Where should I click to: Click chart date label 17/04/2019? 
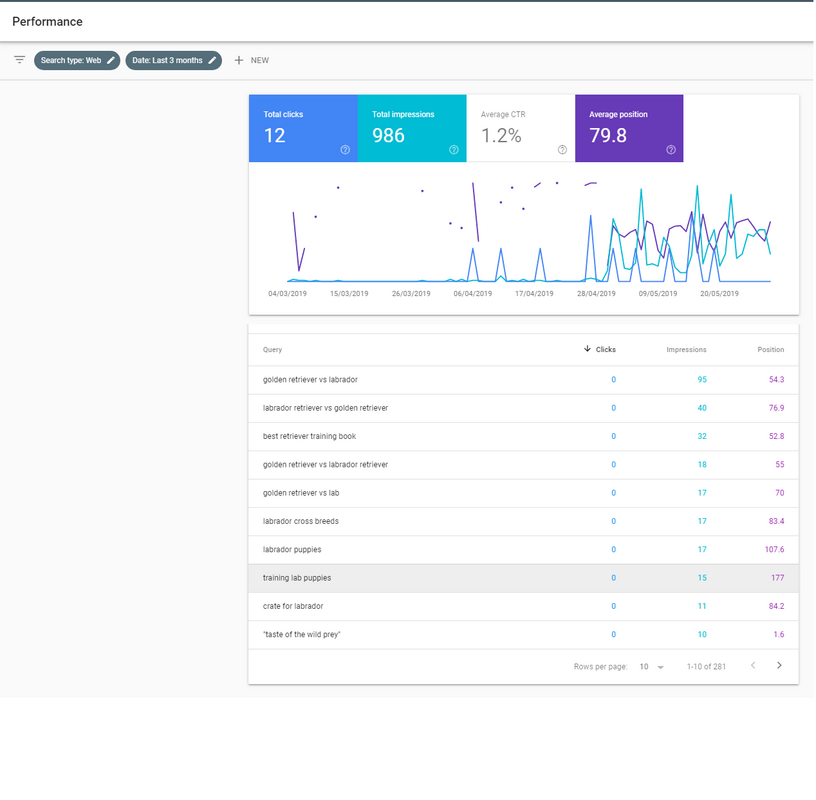pos(534,294)
